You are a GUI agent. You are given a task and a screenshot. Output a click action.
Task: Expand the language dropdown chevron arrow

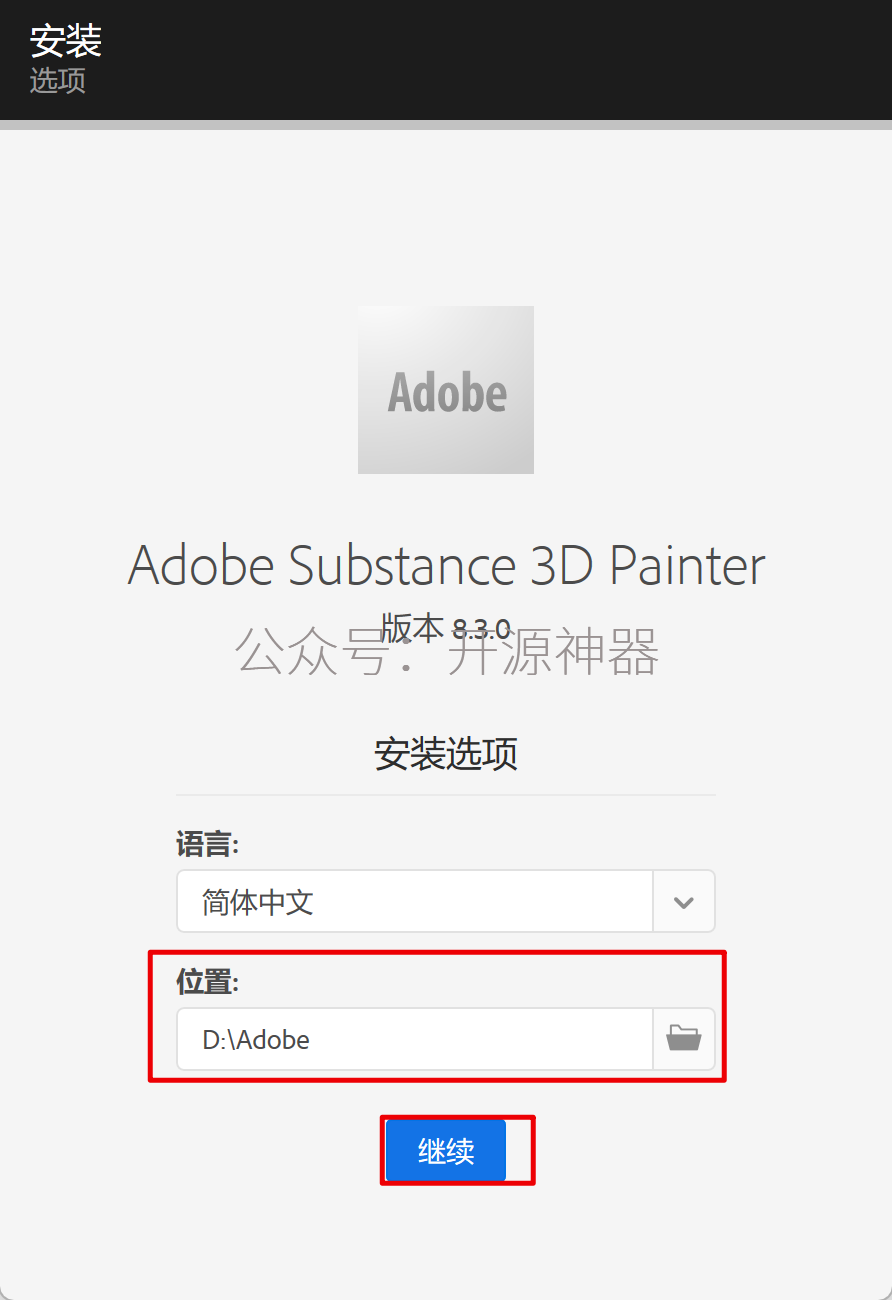tap(684, 901)
